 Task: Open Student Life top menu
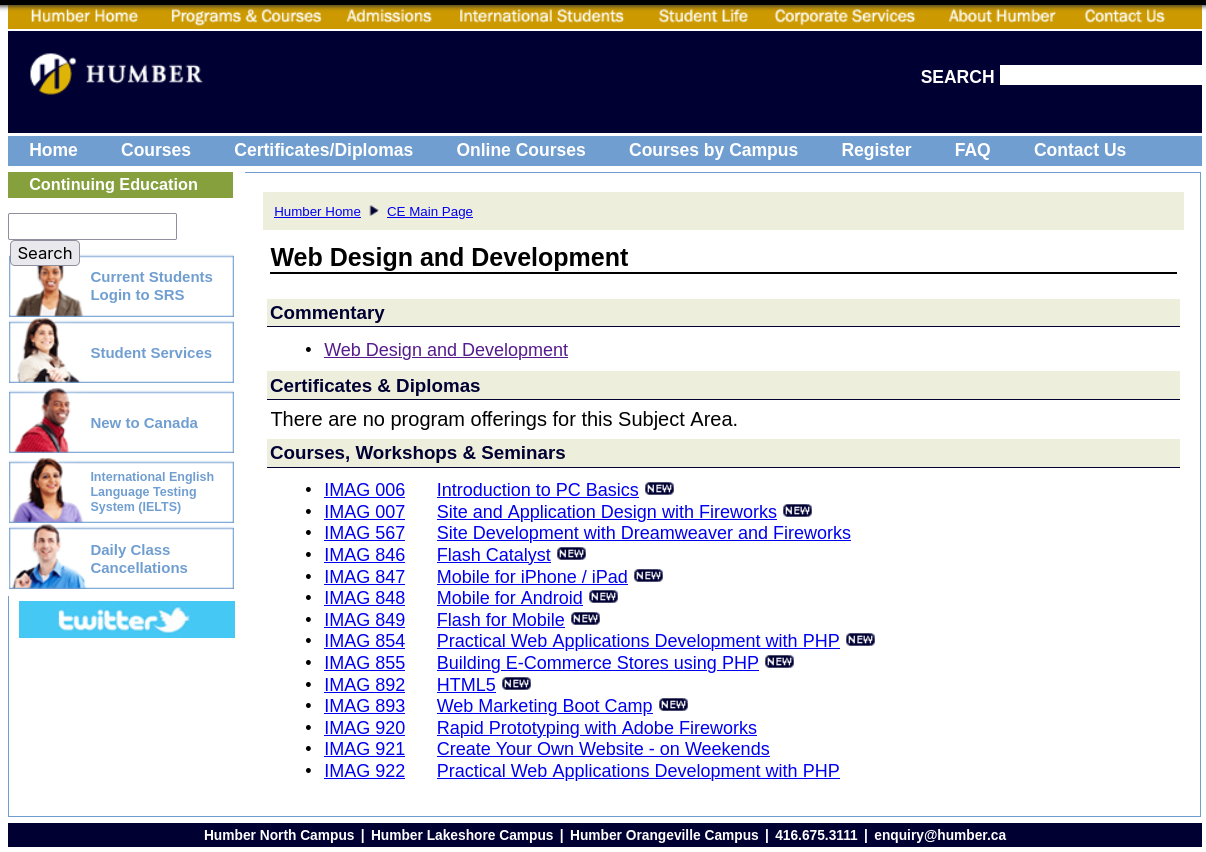pyautogui.click(x=703, y=16)
